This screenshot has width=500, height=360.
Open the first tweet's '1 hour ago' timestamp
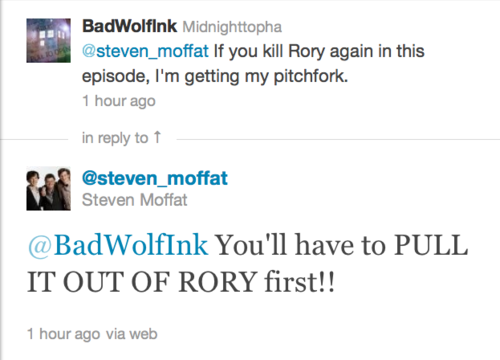[119, 101]
